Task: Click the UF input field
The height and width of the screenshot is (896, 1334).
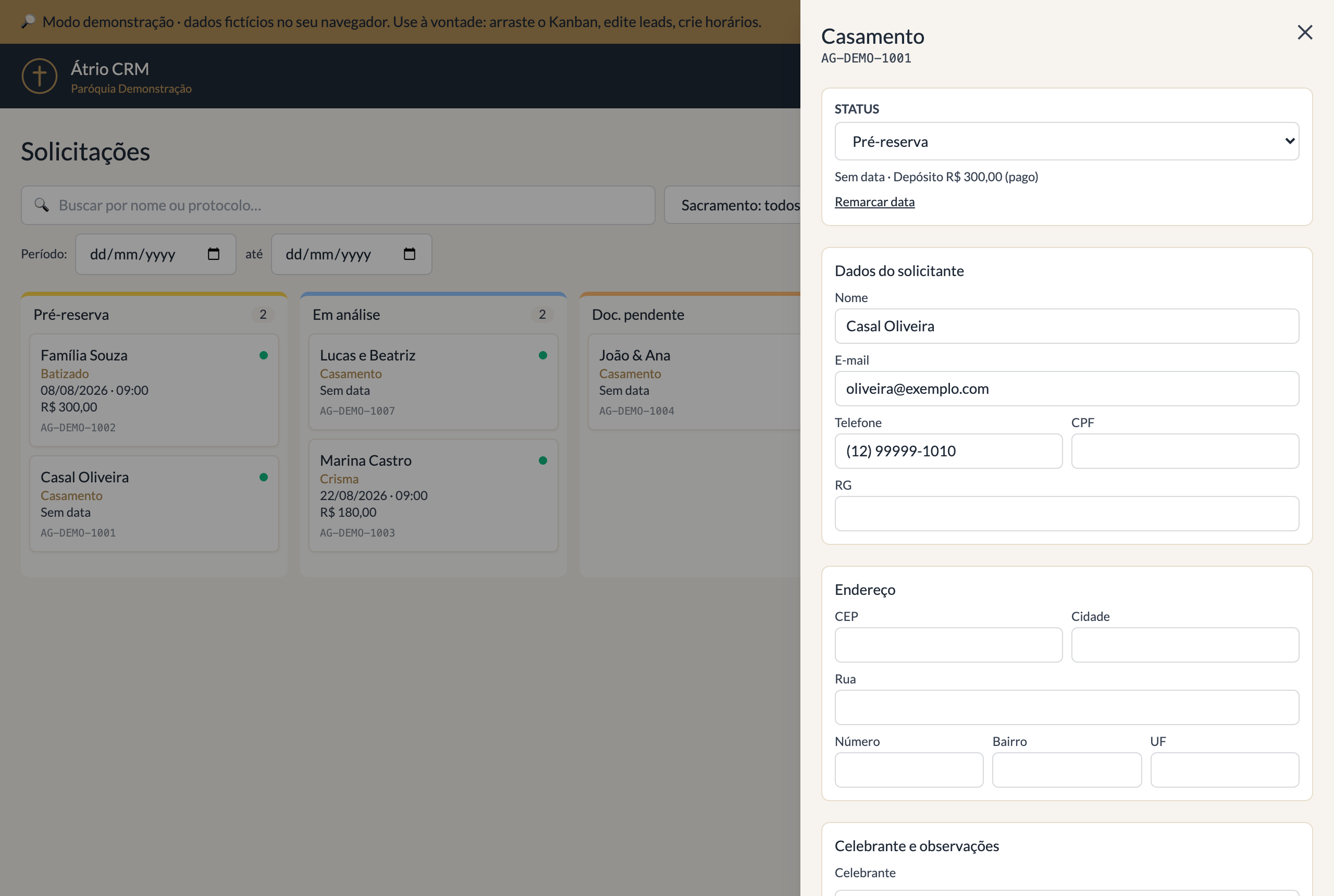Action: click(1224, 769)
